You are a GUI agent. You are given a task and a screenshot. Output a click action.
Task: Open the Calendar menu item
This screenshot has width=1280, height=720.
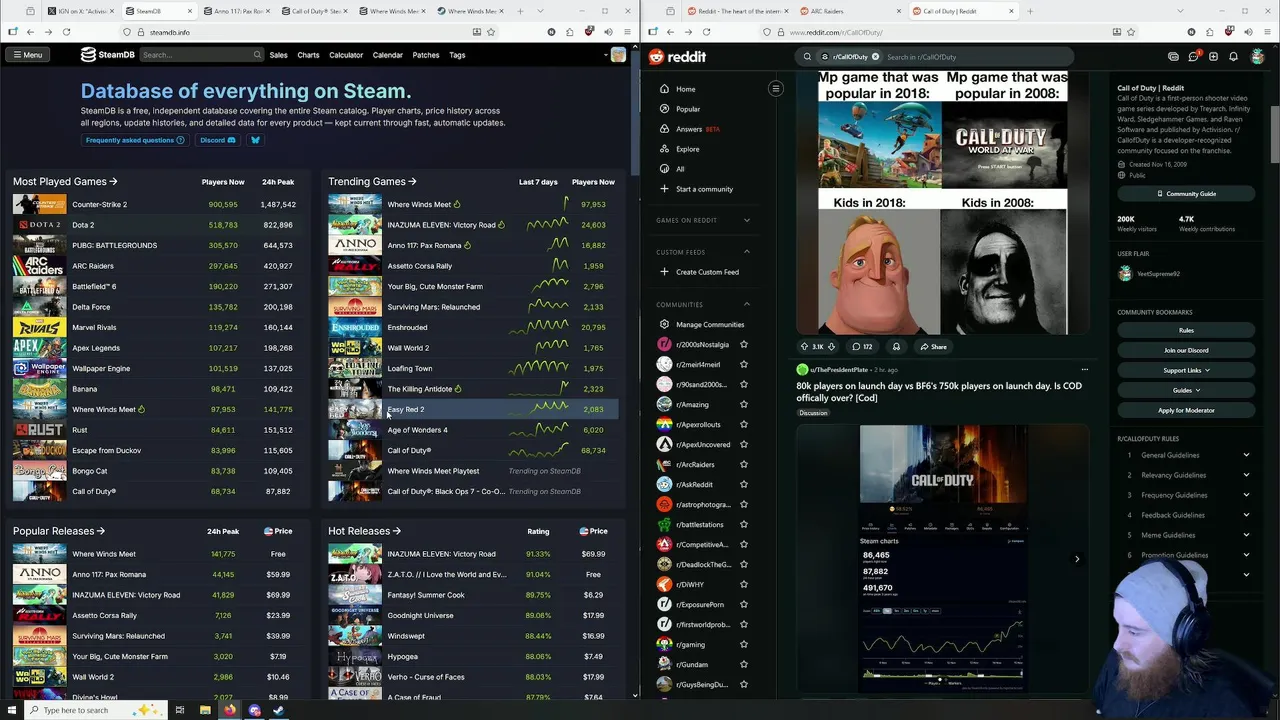tap(388, 55)
